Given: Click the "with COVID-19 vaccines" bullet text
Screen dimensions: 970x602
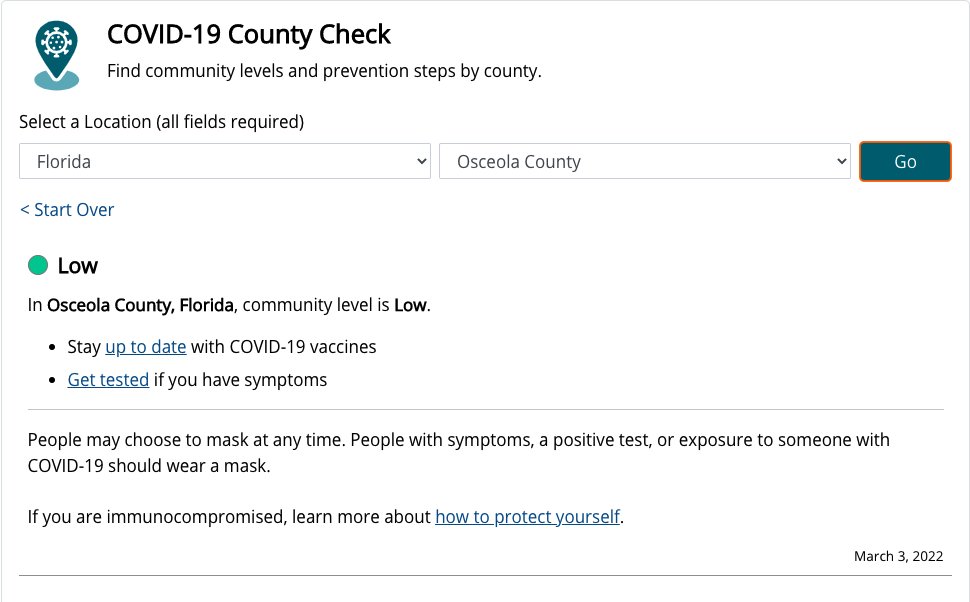Looking at the screenshot, I should pos(284,347).
